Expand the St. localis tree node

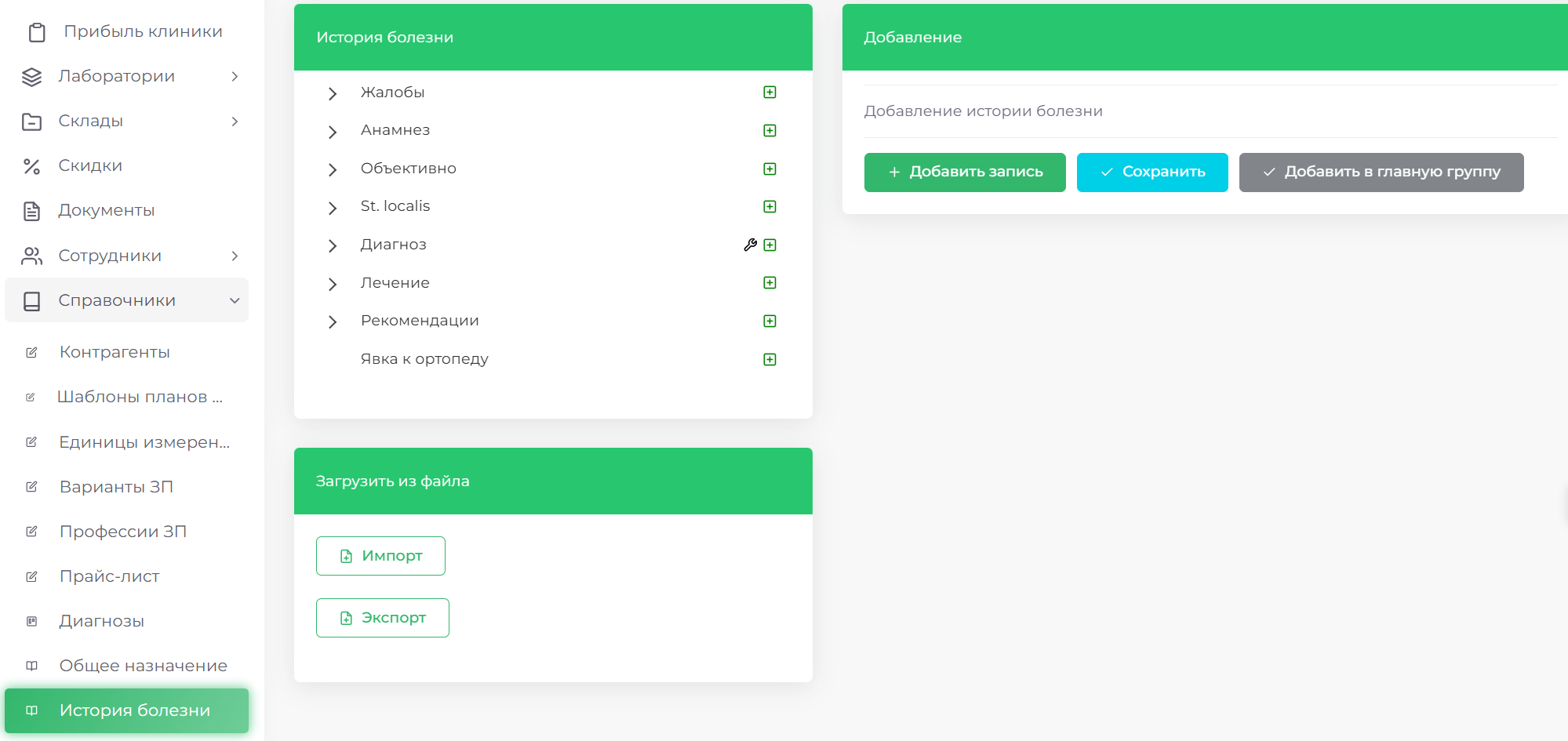[333, 208]
